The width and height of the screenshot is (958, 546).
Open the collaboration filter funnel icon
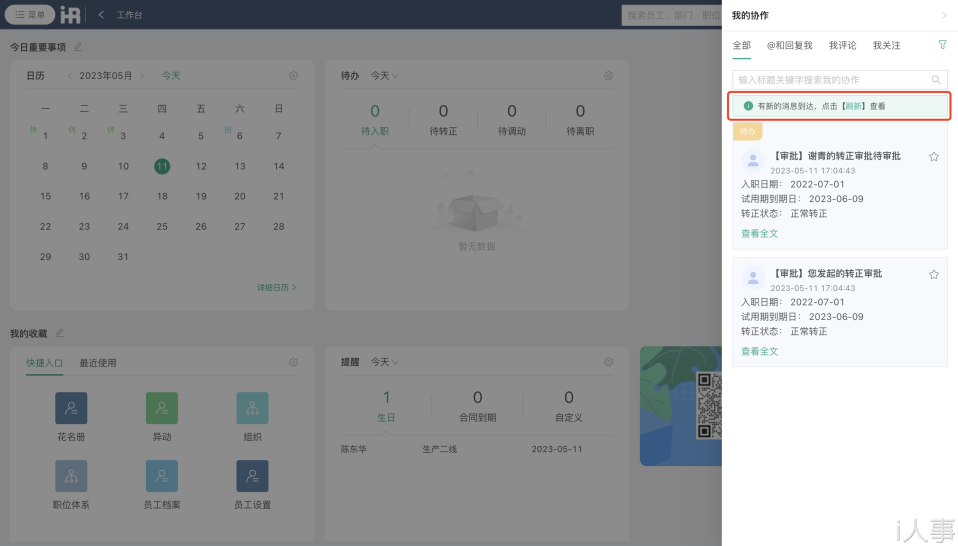[x=943, y=45]
